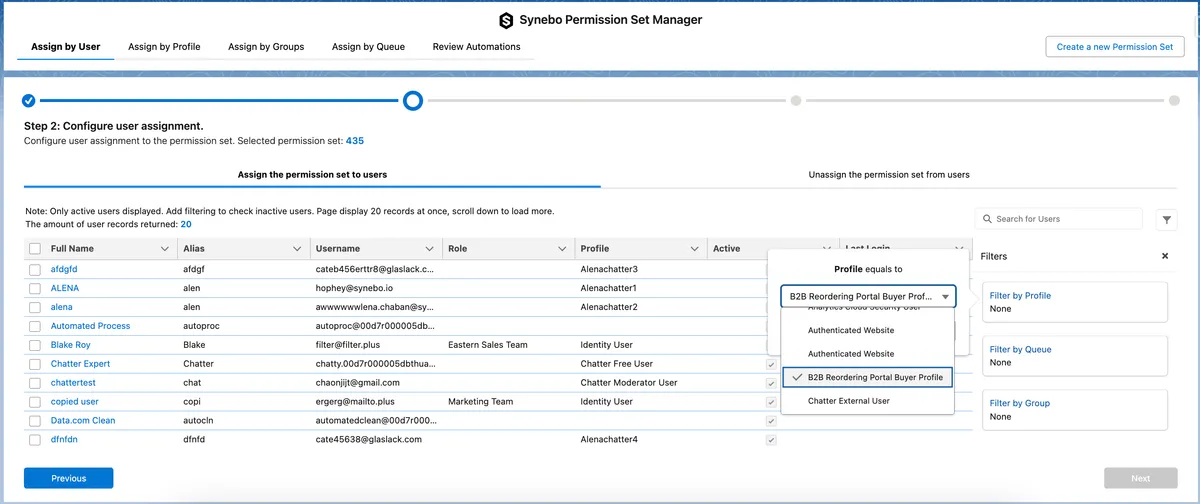Viewport: 1200px width, 504px height.
Task: Select Unassign the permission set from users tab
Action: [x=889, y=175]
